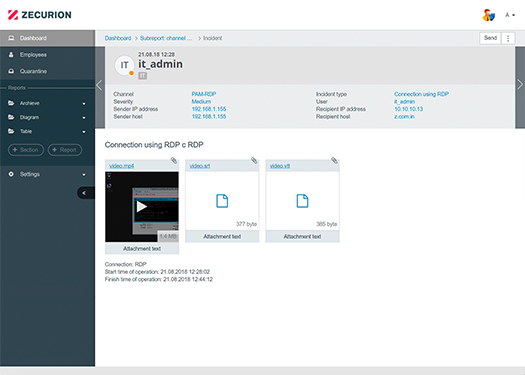Open the video.mp4 file link
Image resolution: width=525 pixels, height=375 pixels.
pyautogui.click(x=122, y=166)
